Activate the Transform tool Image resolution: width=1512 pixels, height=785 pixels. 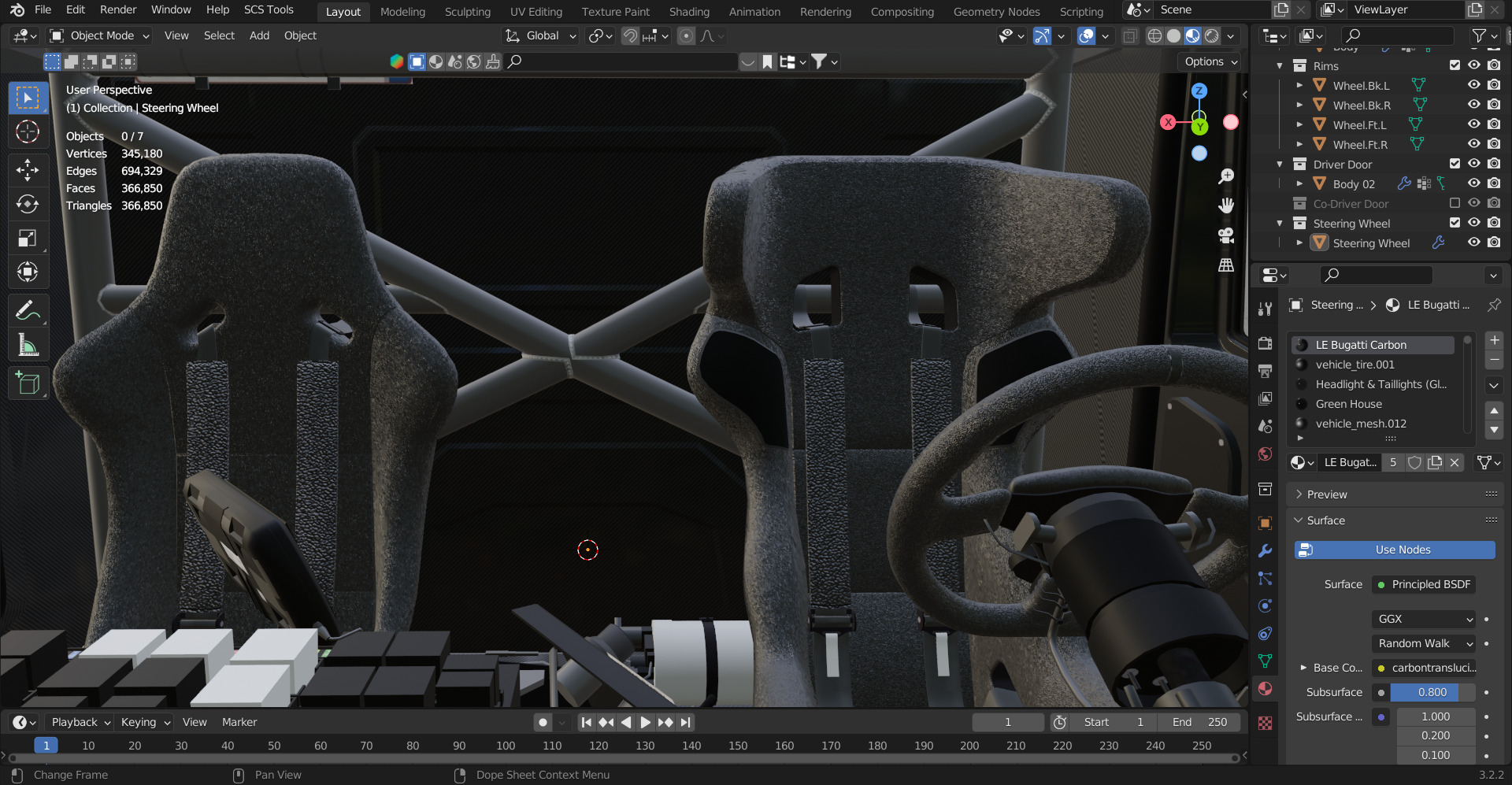pos(28,272)
